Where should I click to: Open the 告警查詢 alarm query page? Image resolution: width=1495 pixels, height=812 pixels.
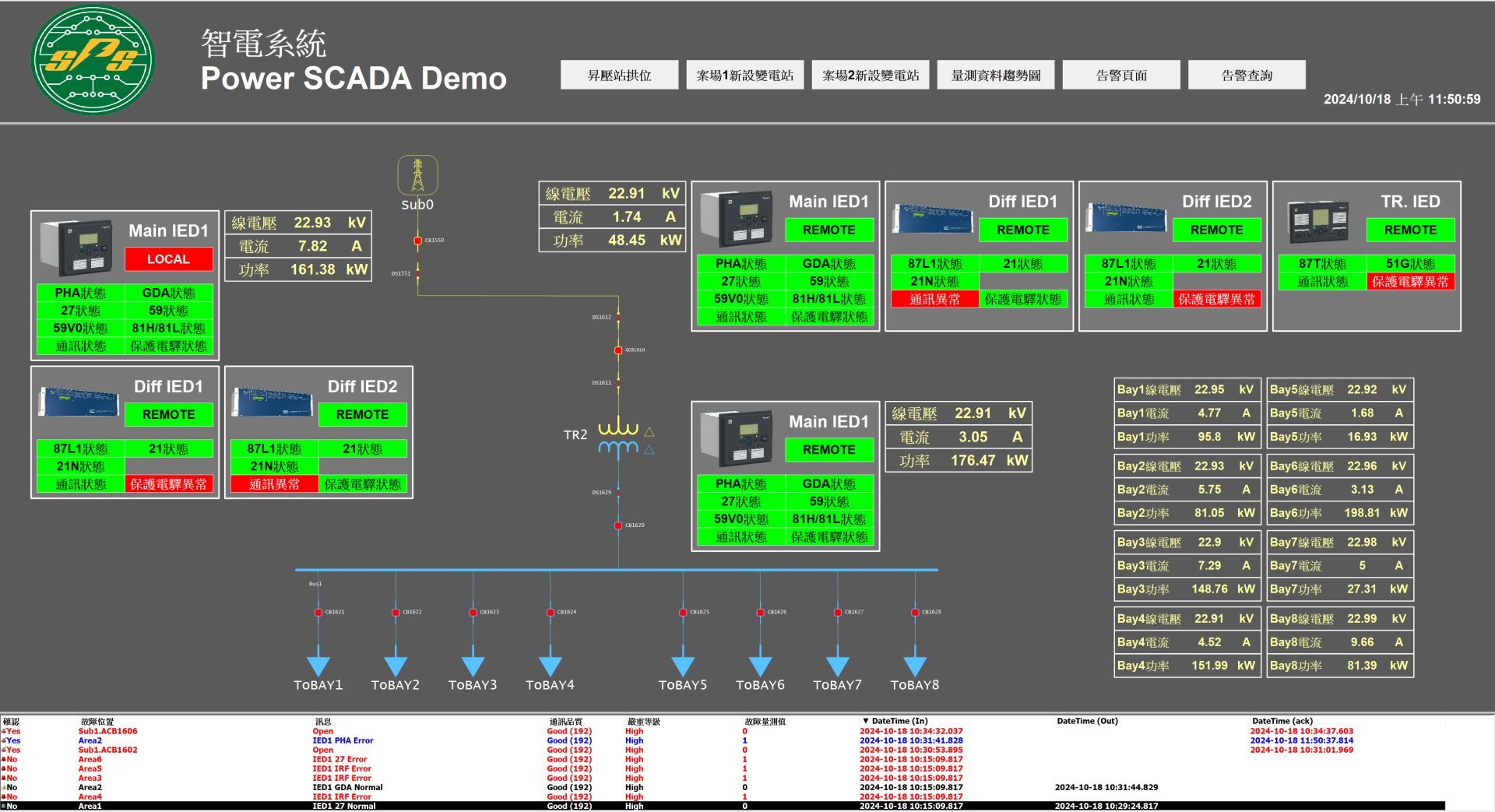[1247, 75]
